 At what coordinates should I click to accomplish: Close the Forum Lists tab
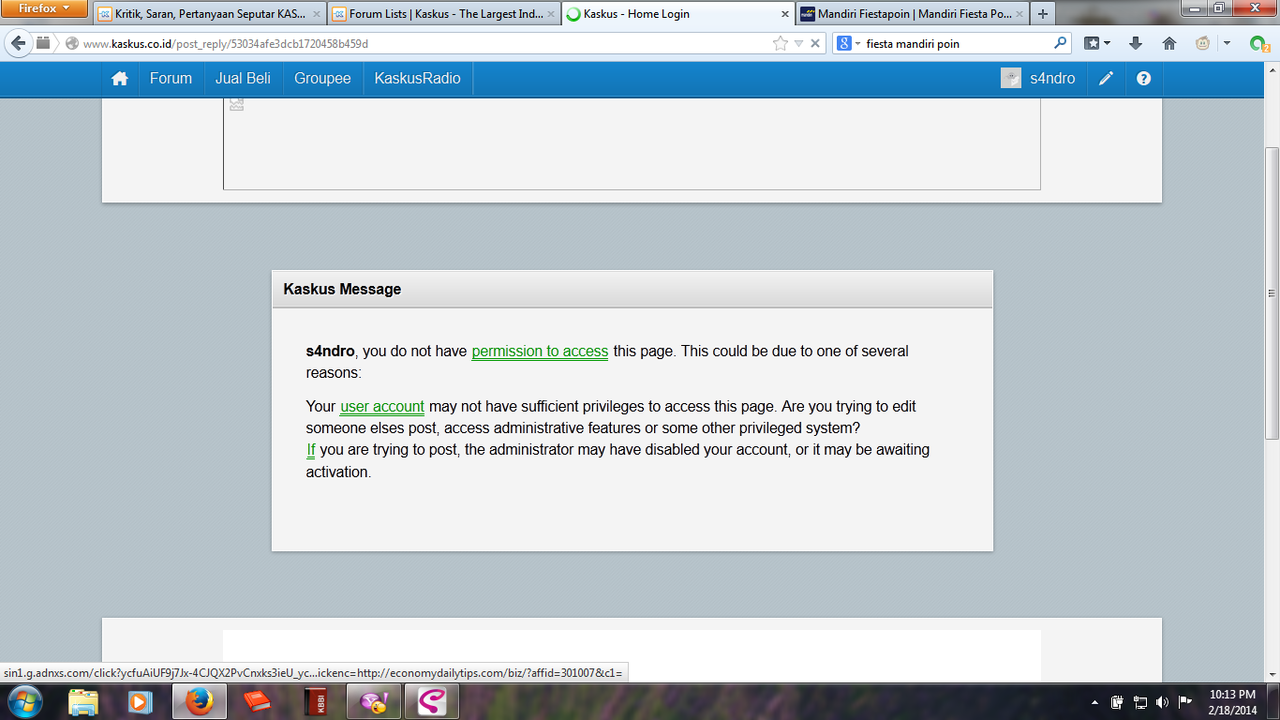550,14
